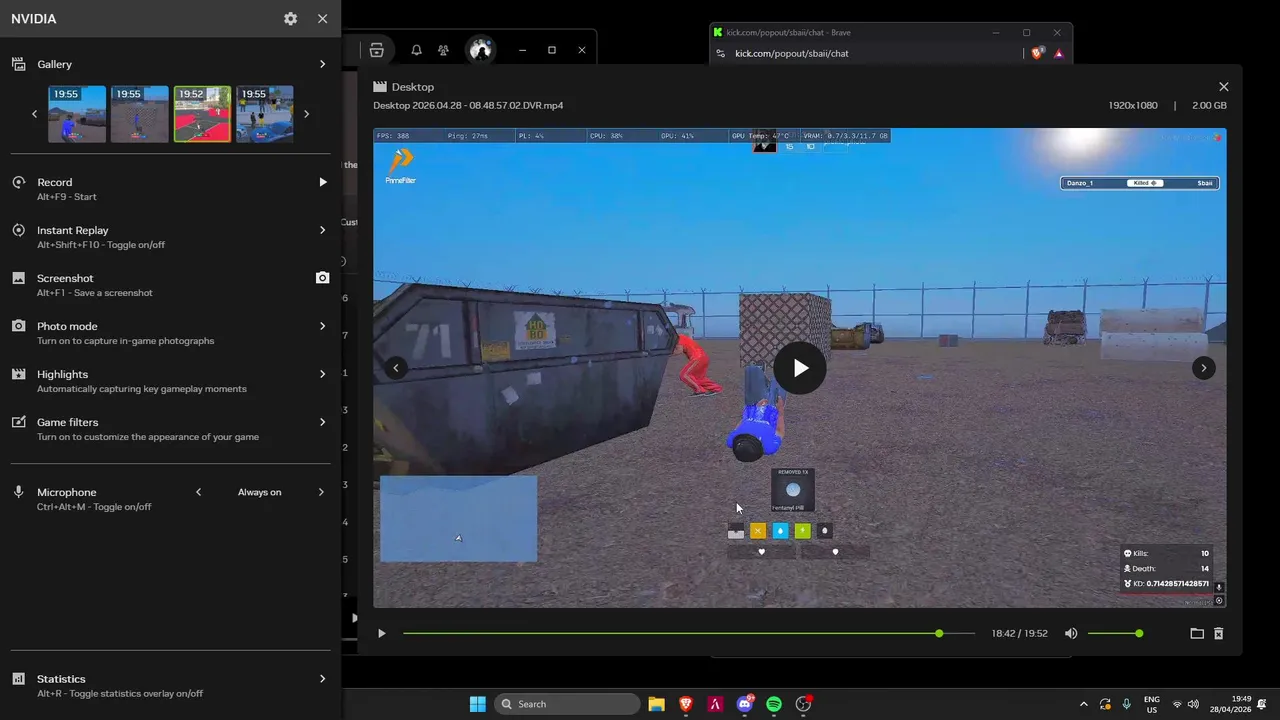
Task: Open Photo mode entry
Action: click(170, 332)
